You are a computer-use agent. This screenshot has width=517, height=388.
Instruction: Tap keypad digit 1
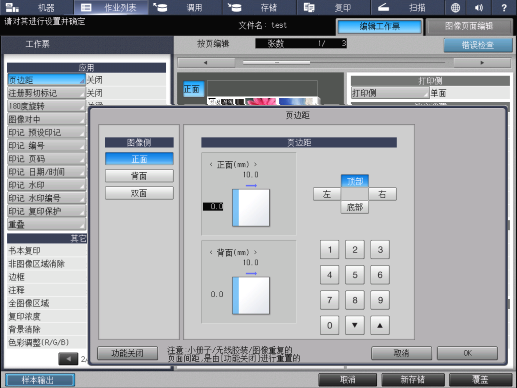click(330, 249)
